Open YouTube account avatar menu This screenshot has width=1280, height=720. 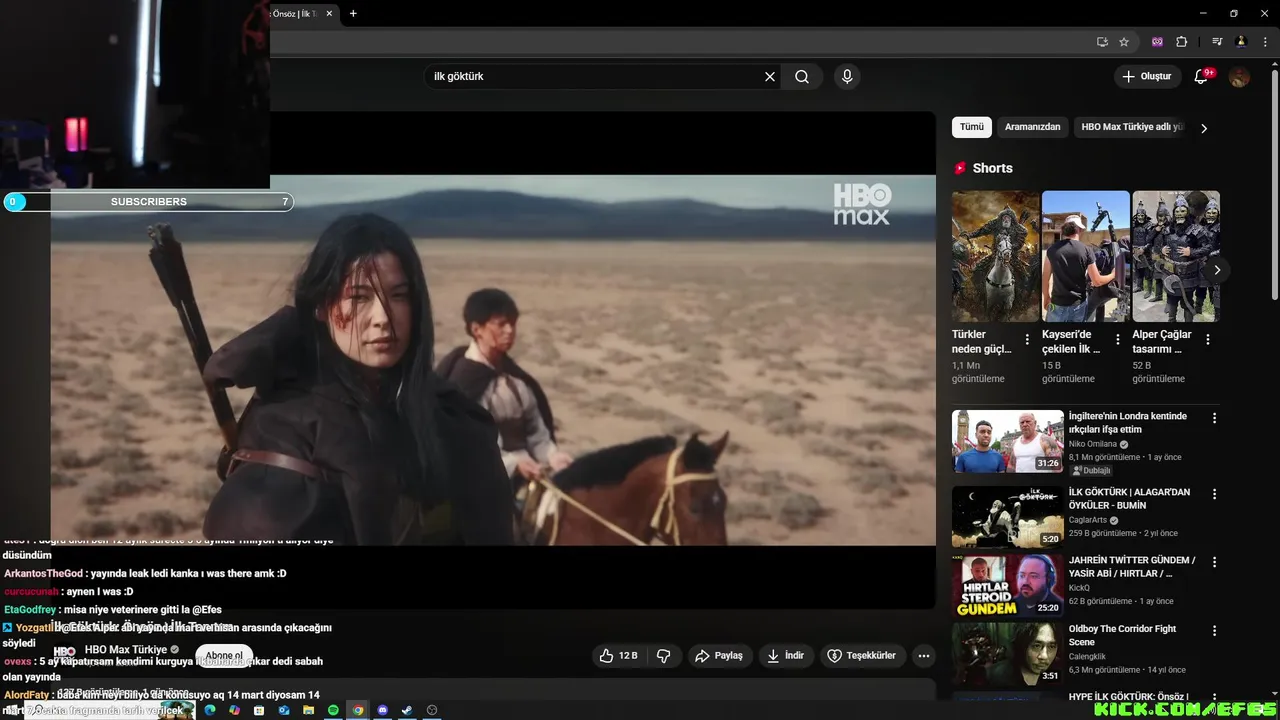point(1239,77)
